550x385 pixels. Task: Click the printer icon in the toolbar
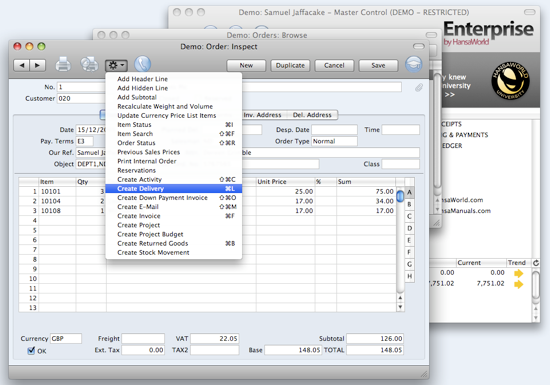tap(63, 65)
